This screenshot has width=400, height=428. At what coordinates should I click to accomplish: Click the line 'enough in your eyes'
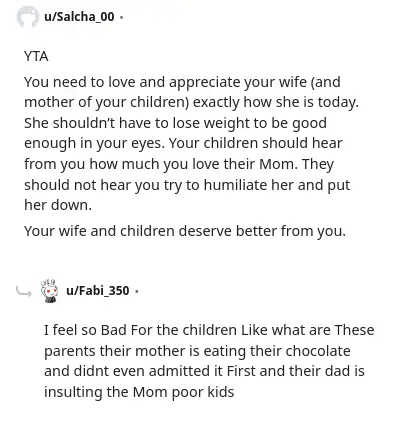(183, 144)
